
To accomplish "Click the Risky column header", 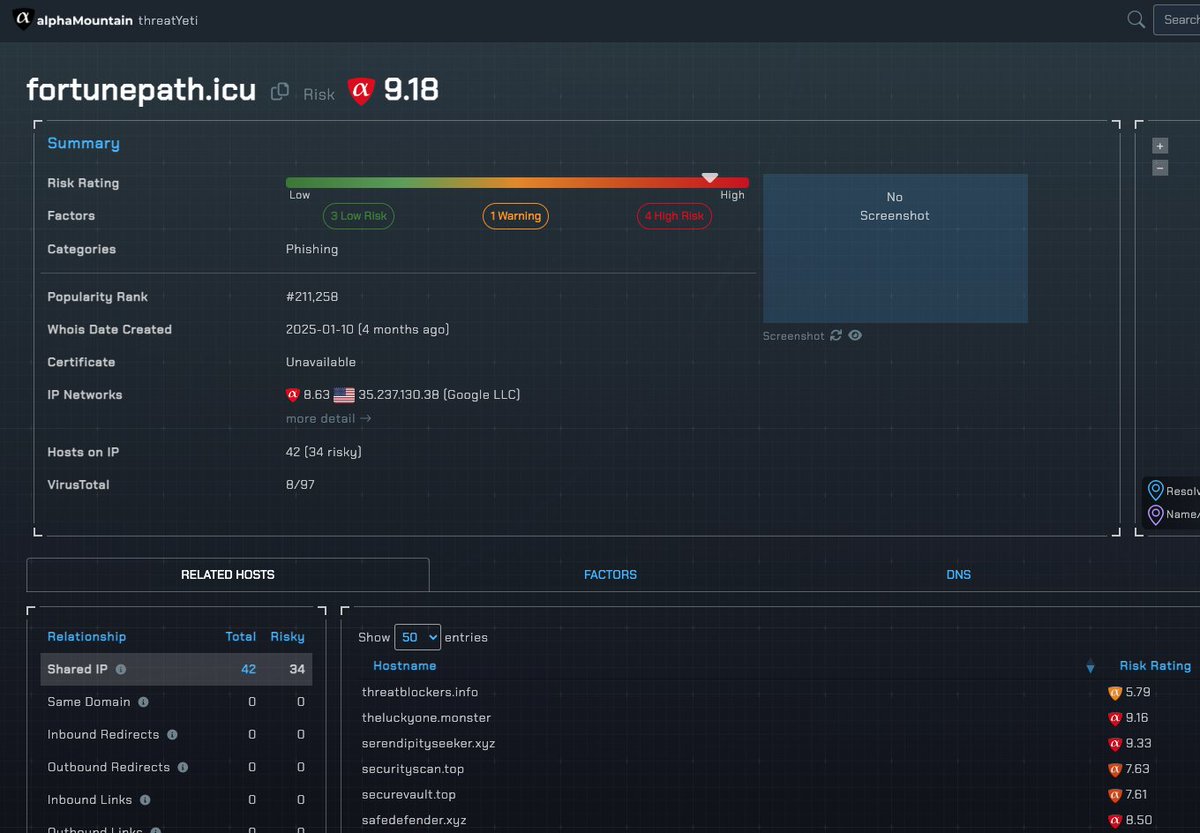I will (x=287, y=637).
